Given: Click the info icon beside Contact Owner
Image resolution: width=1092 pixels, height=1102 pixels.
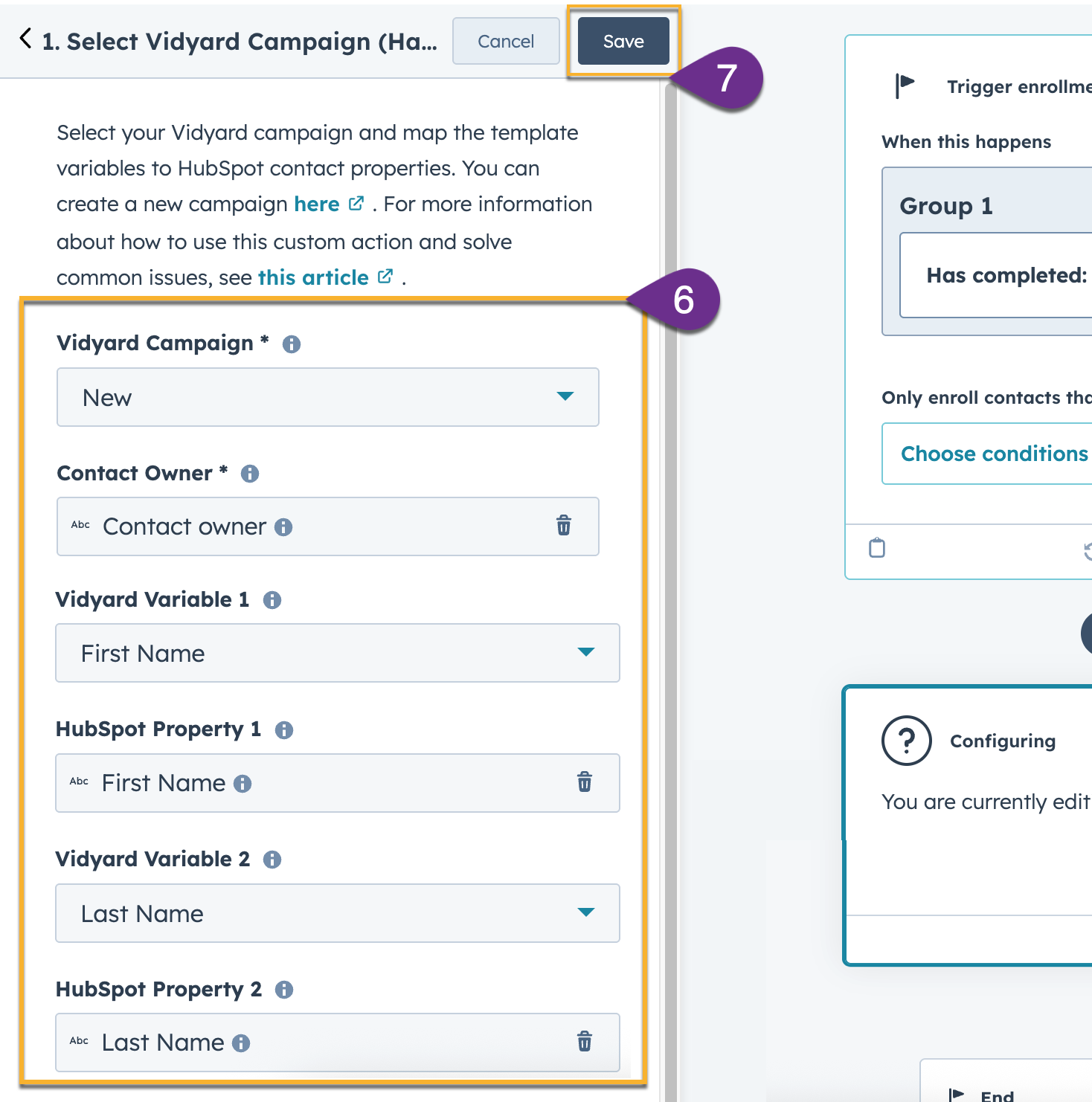Looking at the screenshot, I should point(249,474).
